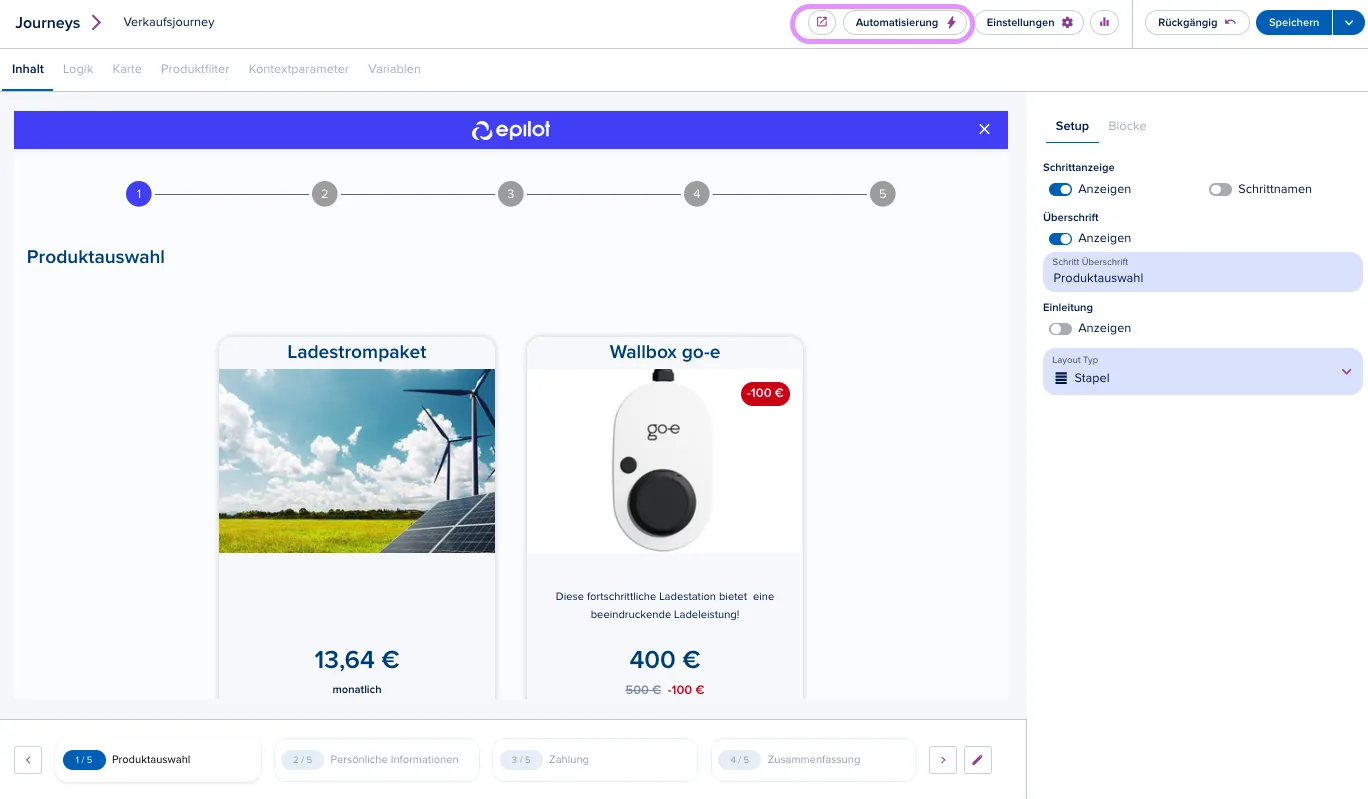Click the Rückgängig undo button

click(x=1197, y=22)
